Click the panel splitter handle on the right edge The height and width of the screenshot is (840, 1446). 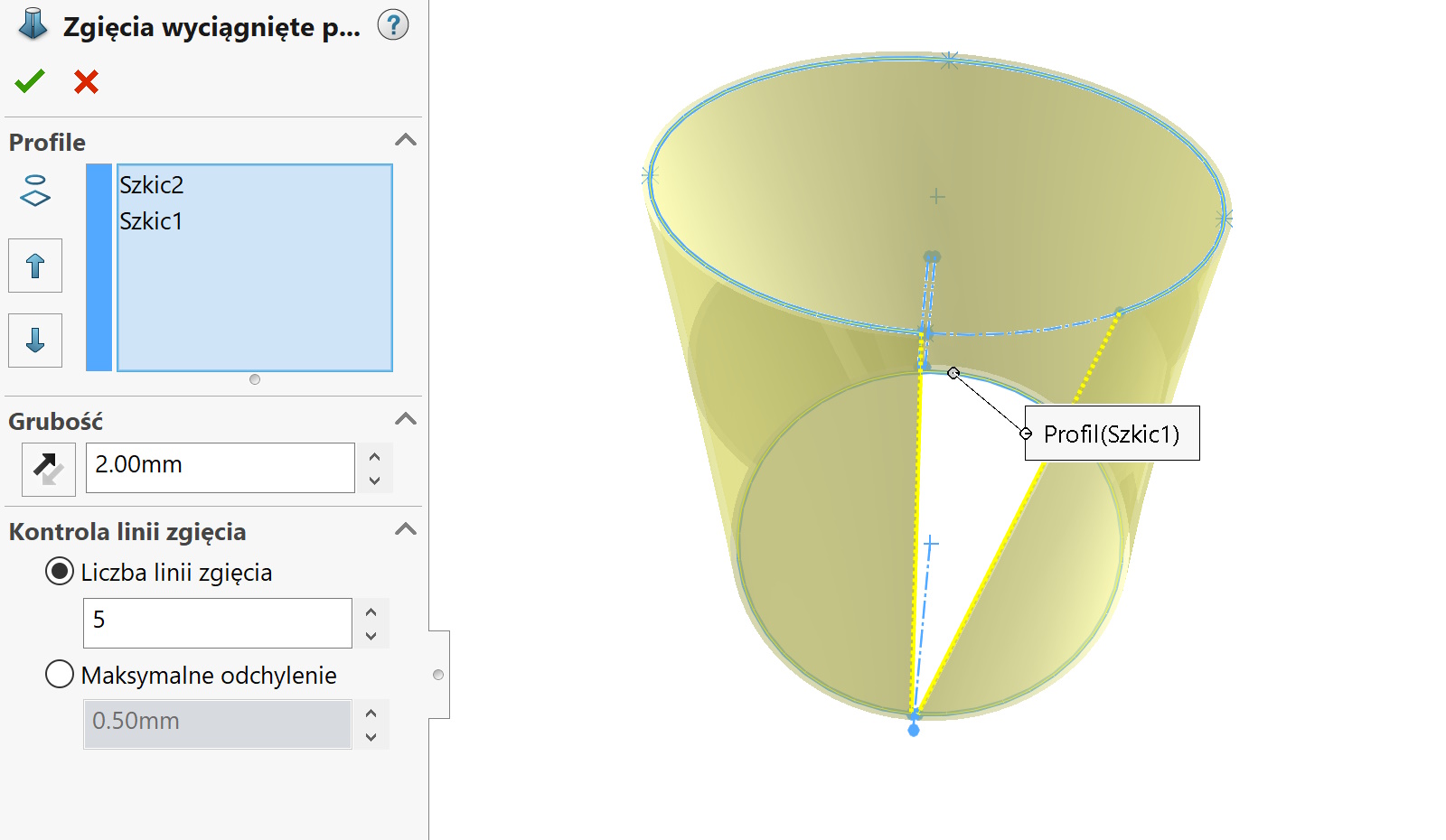coord(438,675)
